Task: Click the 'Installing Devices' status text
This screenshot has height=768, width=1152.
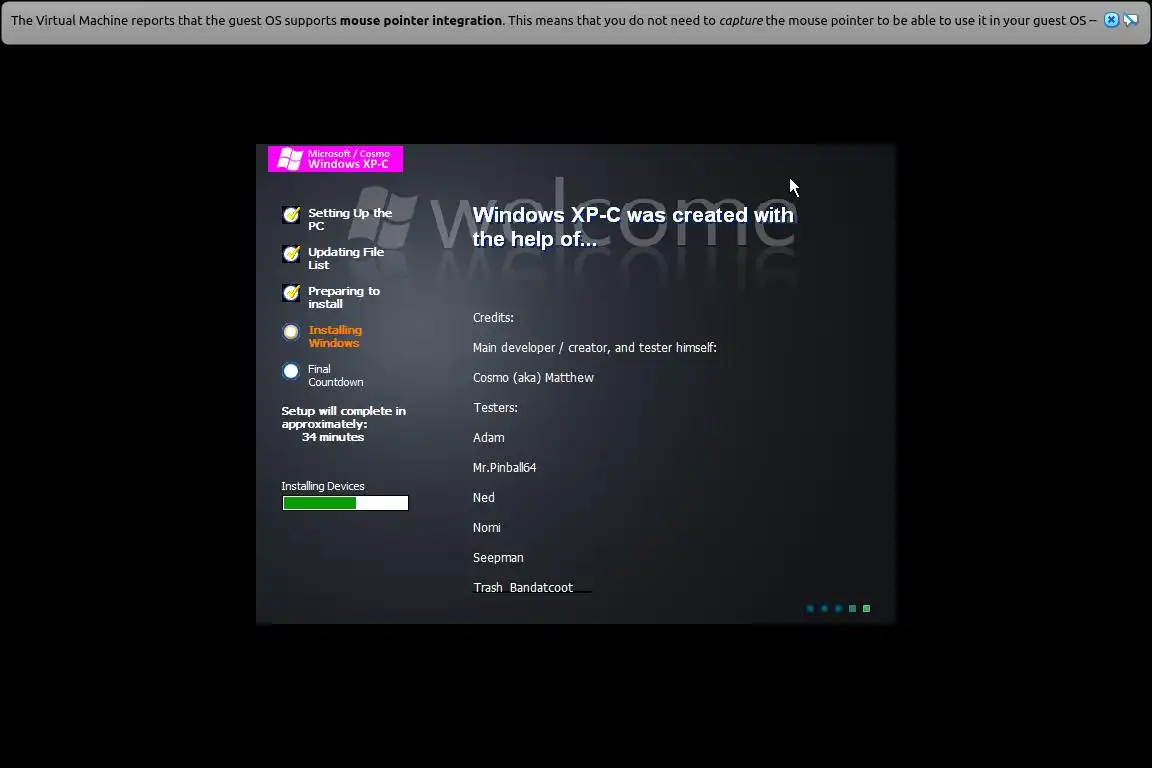Action: coord(323,486)
